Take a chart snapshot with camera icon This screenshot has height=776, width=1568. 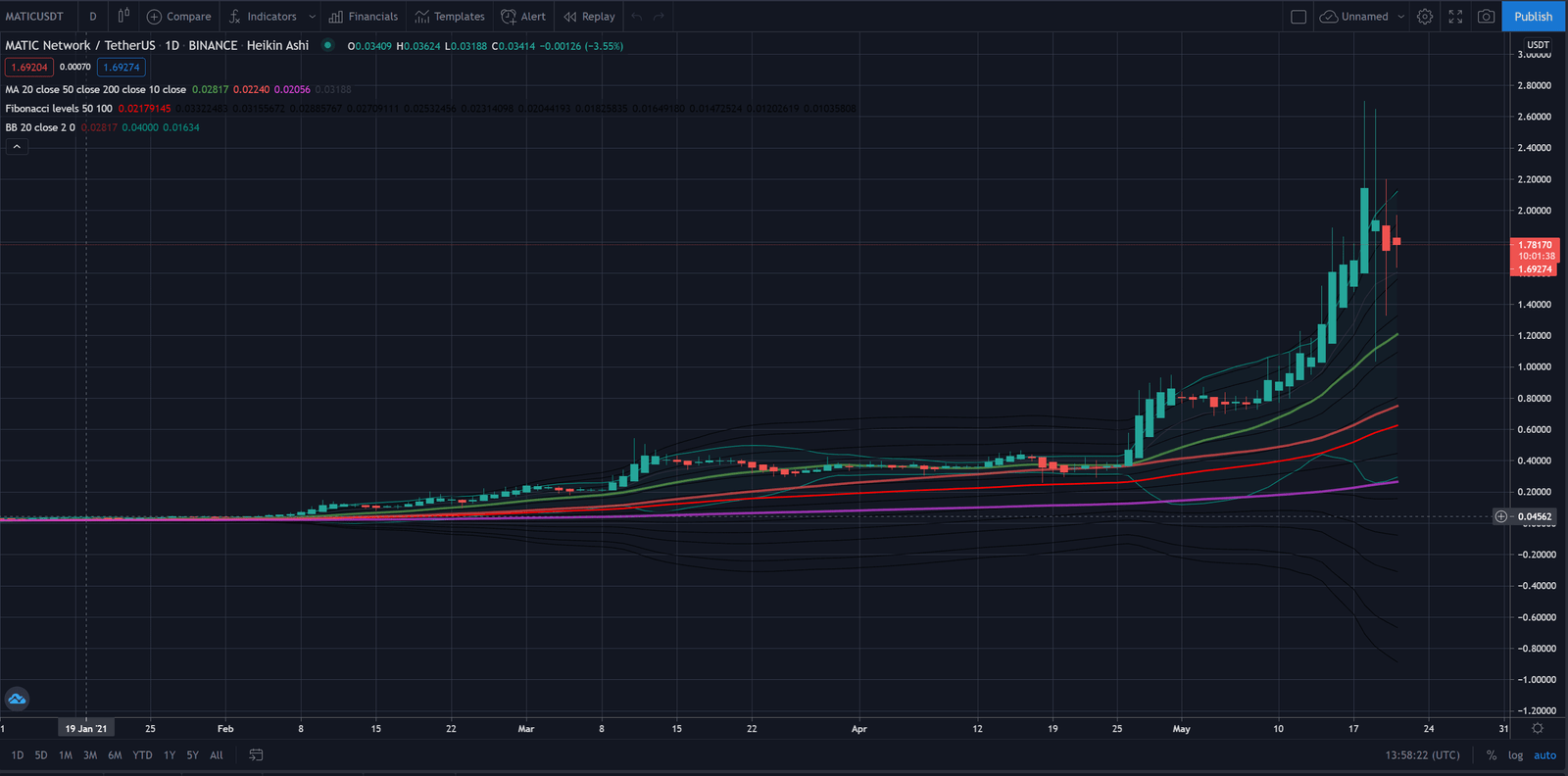[x=1486, y=17]
